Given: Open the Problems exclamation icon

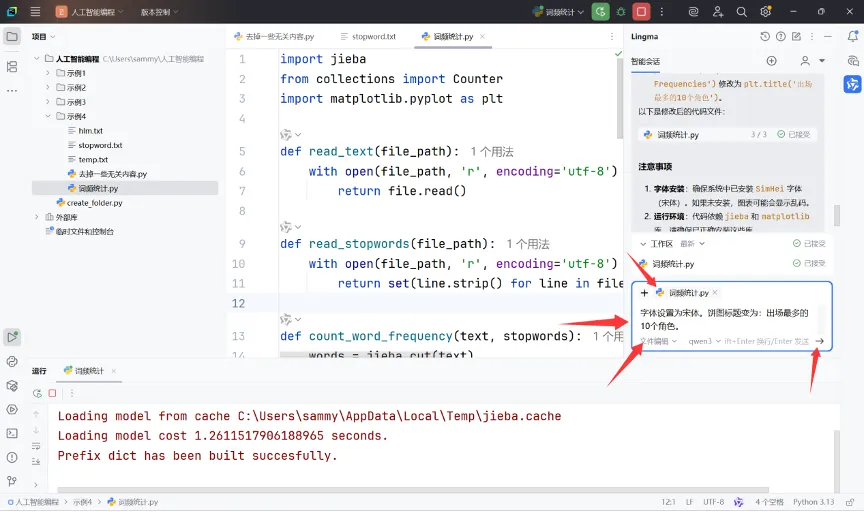Looking at the screenshot, I should pyautogui.click(x=12, y=457).
